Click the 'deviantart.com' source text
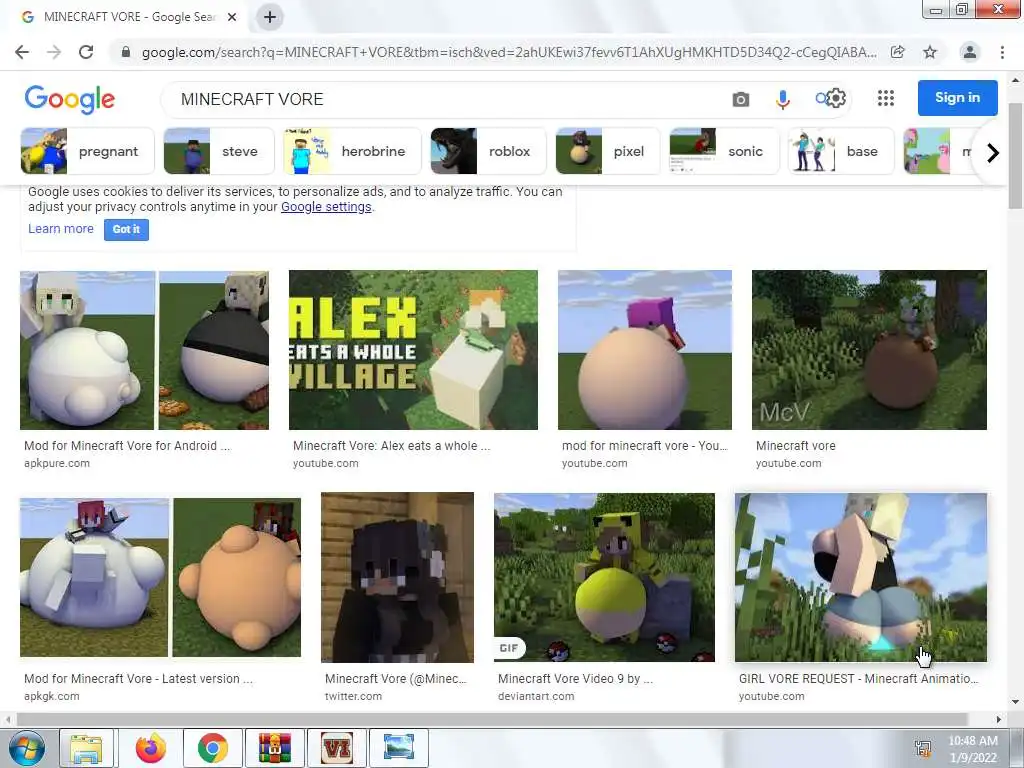Viewport: 1024px width, 768px height. [536, 696]
